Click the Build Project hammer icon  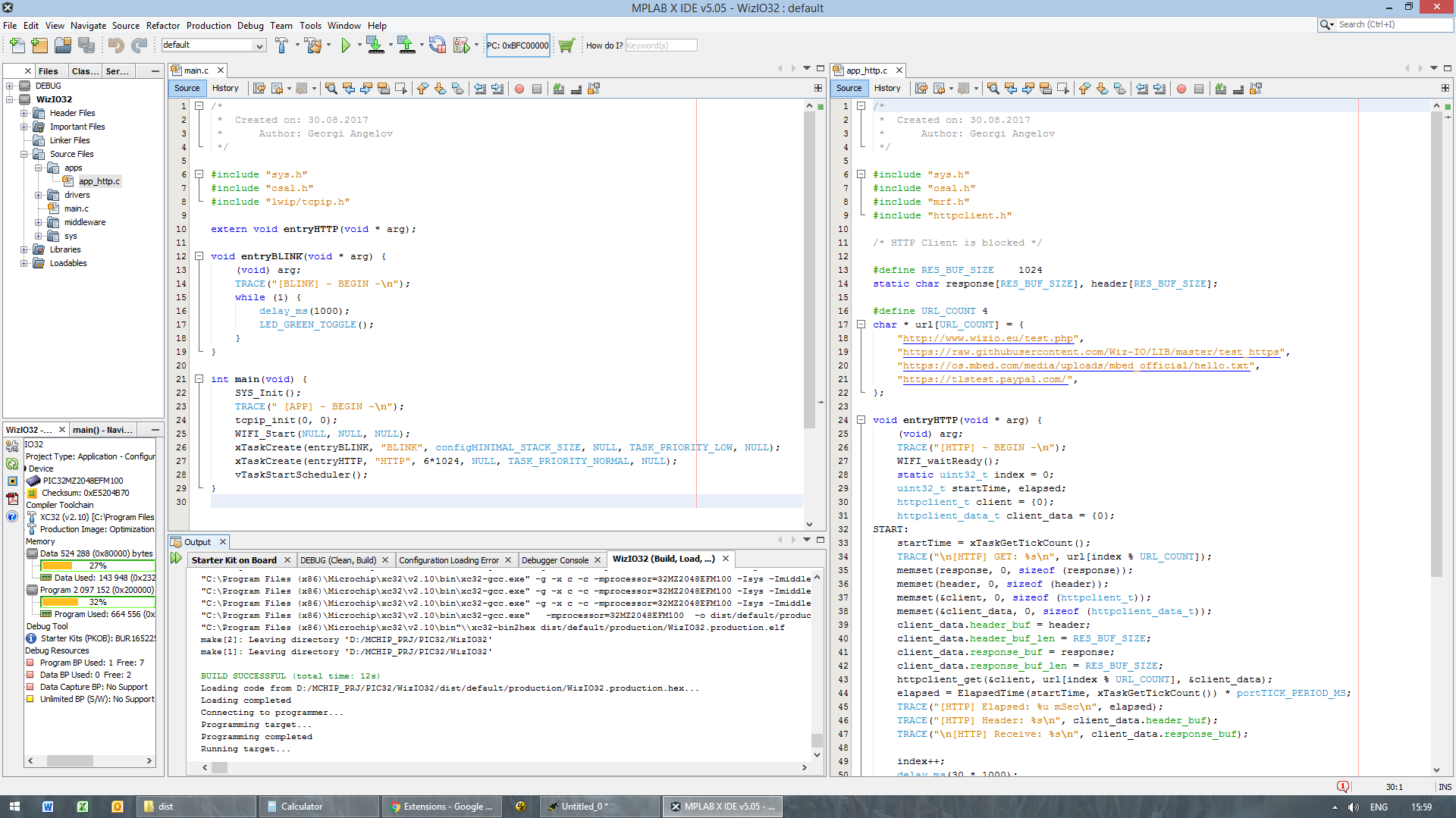[x=281, y=45]
